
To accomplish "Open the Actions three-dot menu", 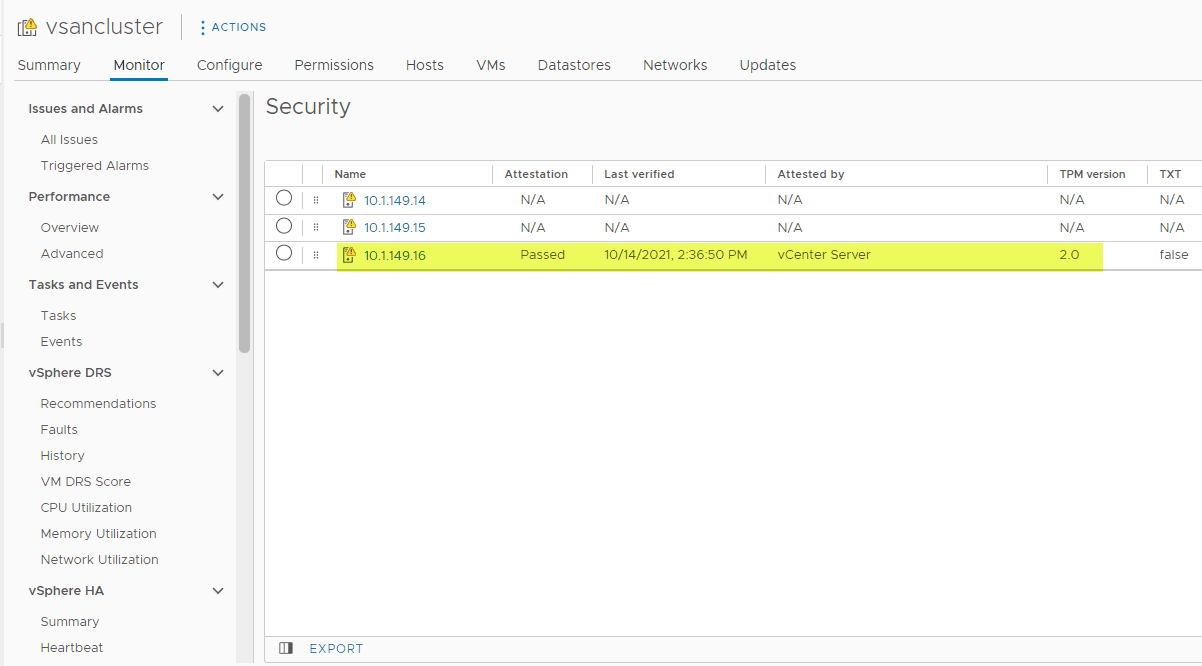I will [203, 28].
